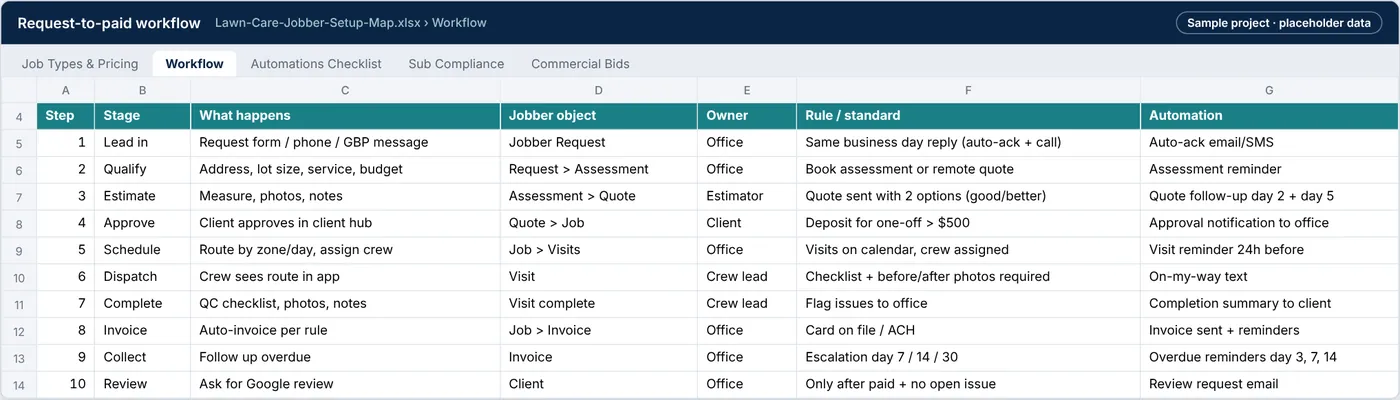Click the 'Jobber object' header cell
Viewport: 1400px width, 400px height.
(x=599, y=116)
